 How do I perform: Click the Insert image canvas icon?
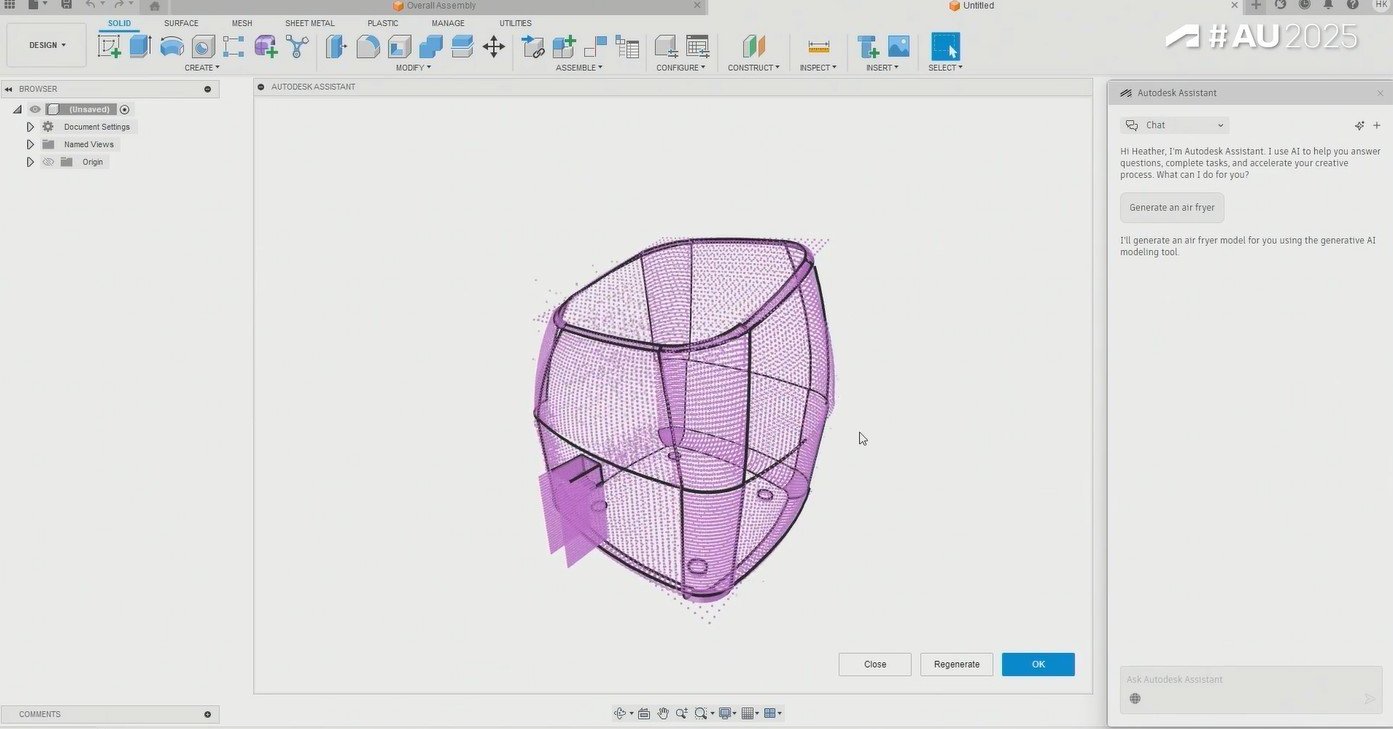[899, 46]
